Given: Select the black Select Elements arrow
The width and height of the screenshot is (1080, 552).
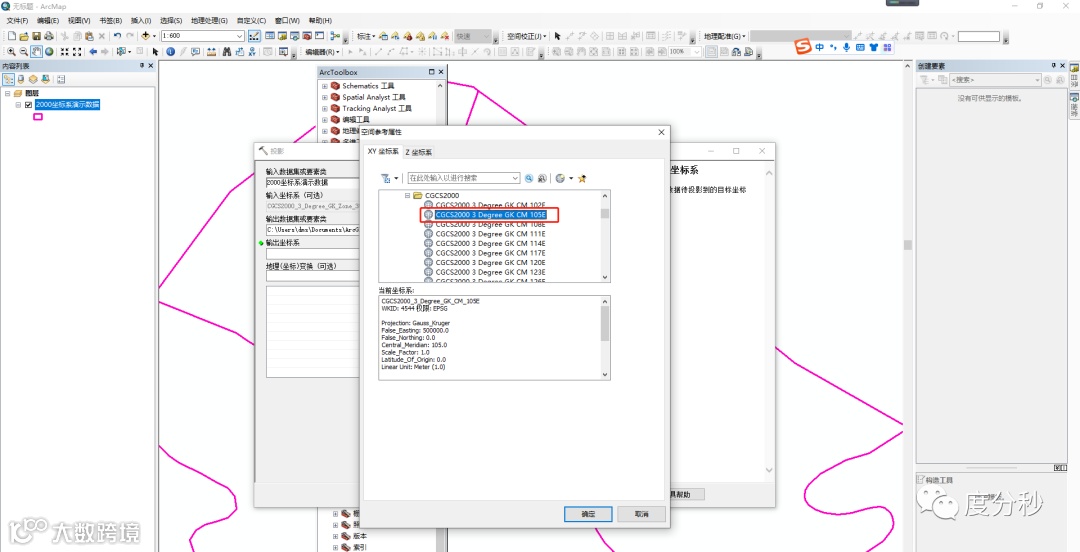Looking at the screenshot, I should (x=155, y=52).
